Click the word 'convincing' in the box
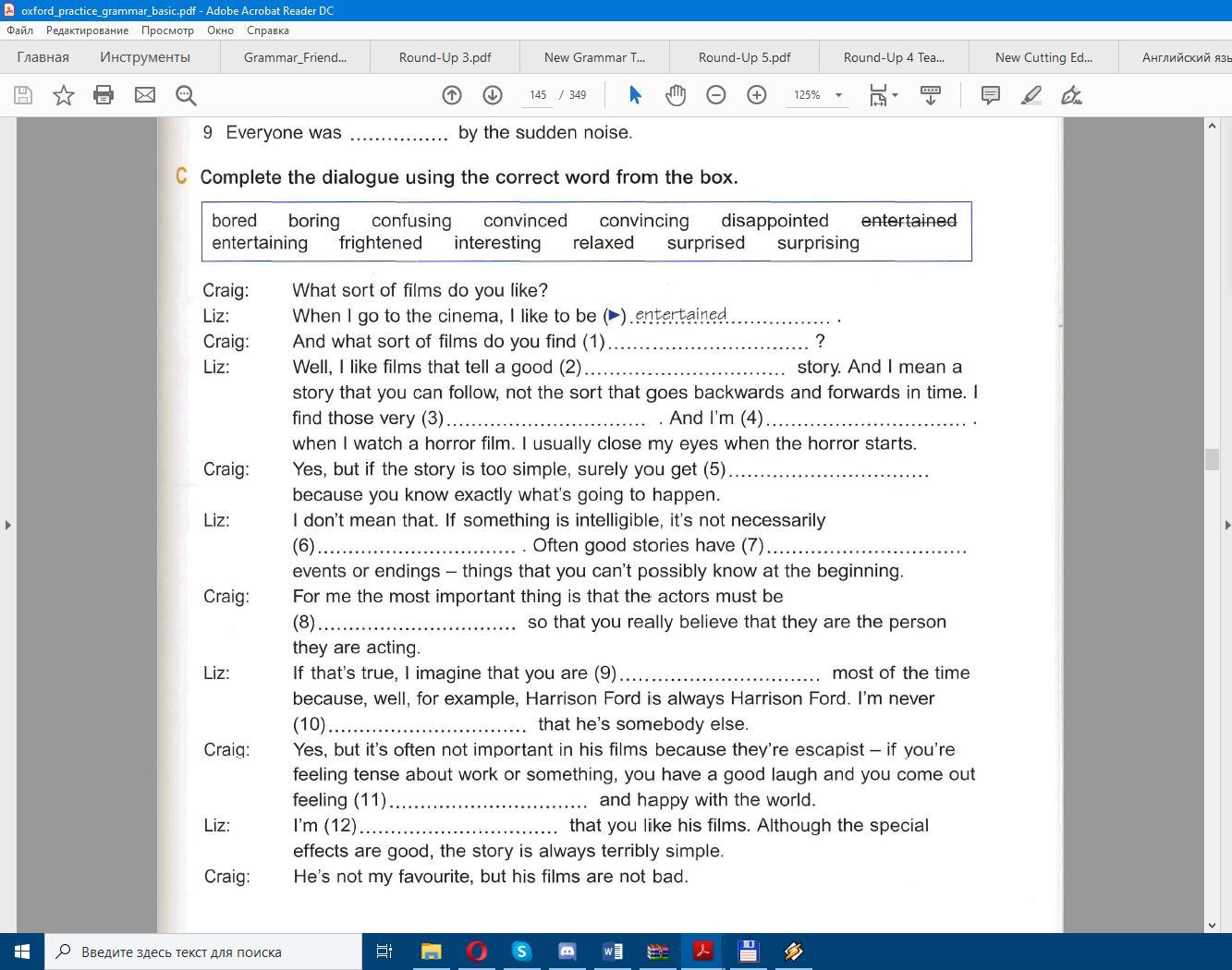 pos(644,221)
